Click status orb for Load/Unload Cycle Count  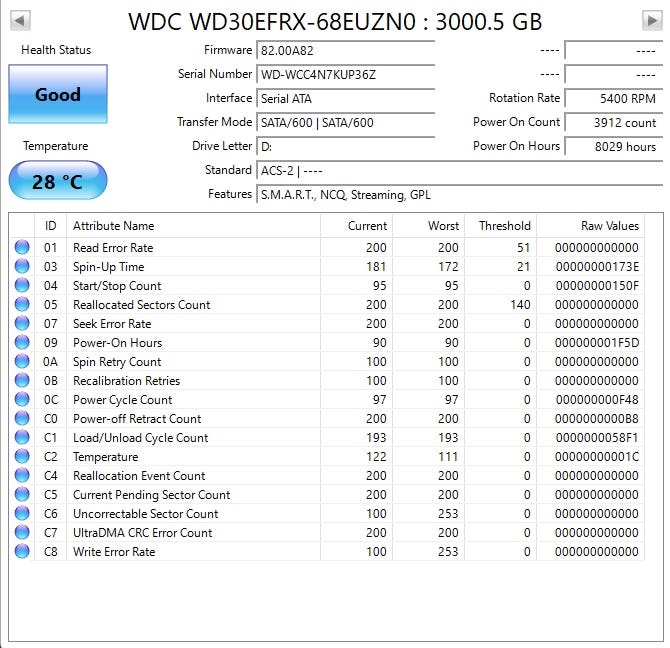pyautogui.click(x=22, y=437)
